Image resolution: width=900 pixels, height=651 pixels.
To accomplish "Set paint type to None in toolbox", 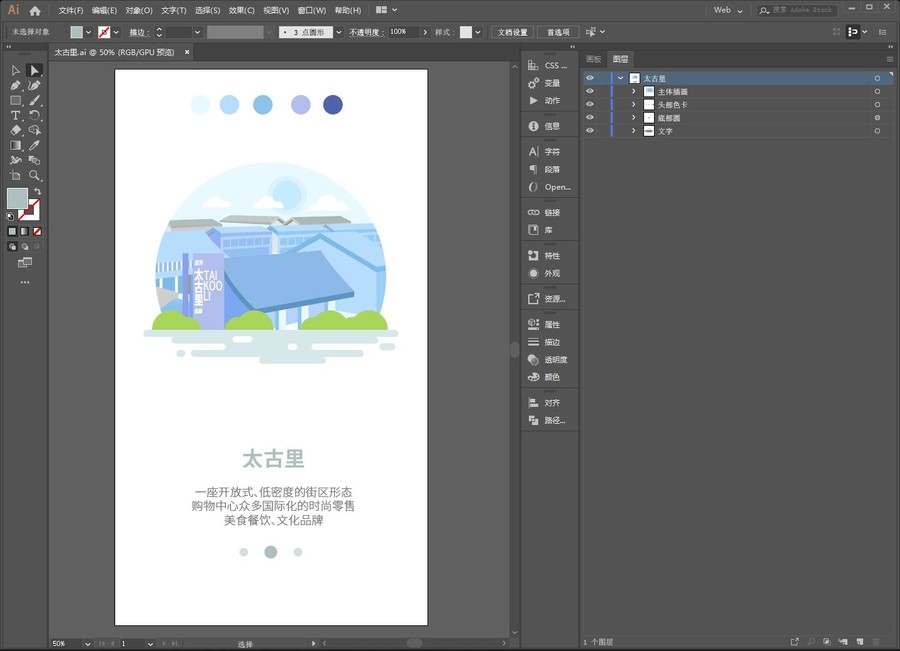I will (37, 231).
